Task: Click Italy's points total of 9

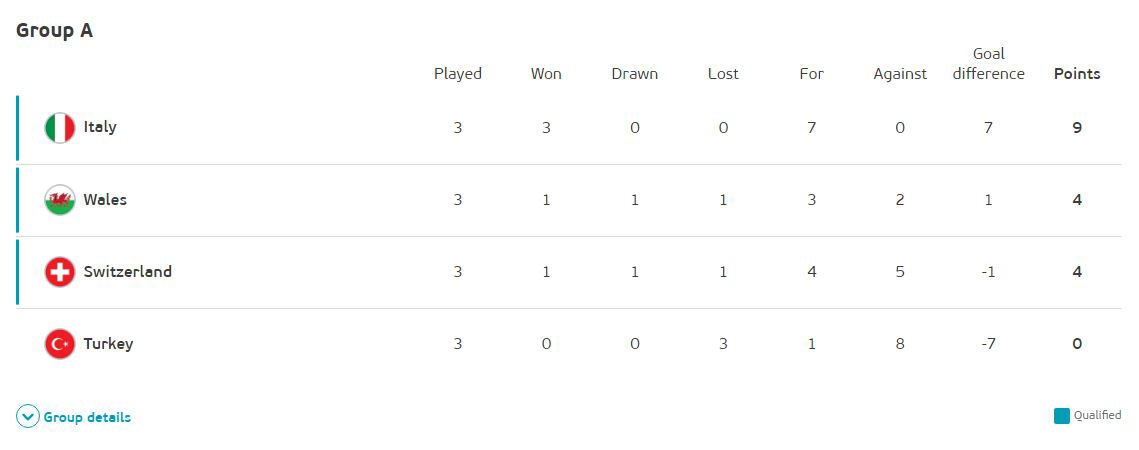Action: [1077, 128]
